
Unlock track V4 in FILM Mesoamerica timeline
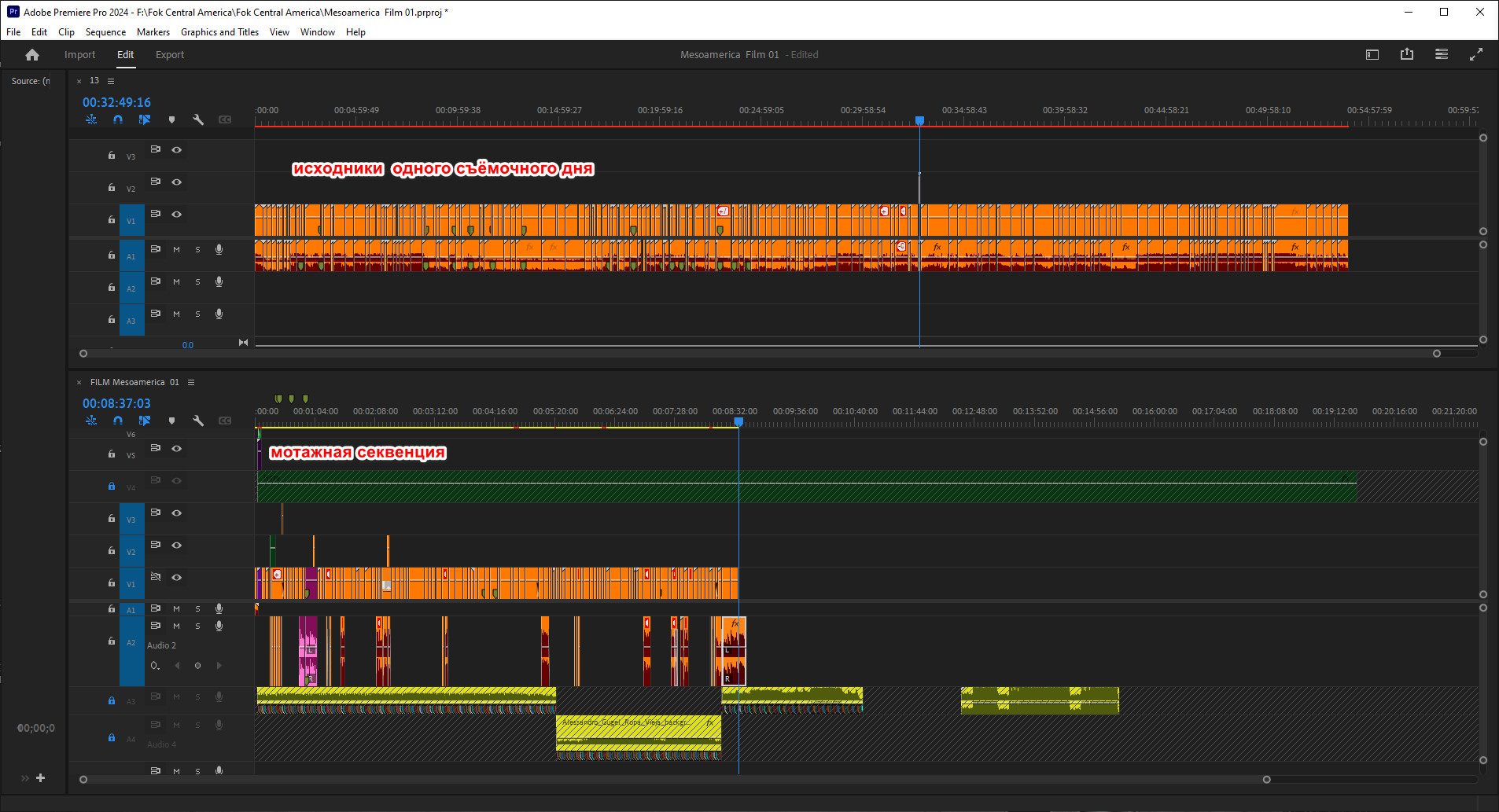[112, 487]
